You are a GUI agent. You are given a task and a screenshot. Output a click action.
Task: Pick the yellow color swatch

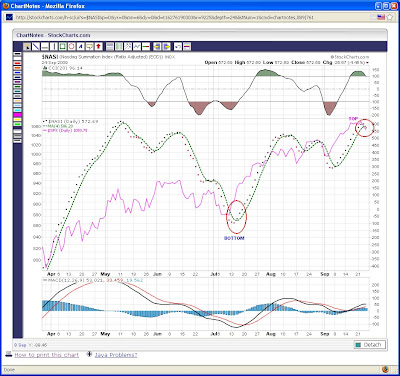(x=18, y=119)
